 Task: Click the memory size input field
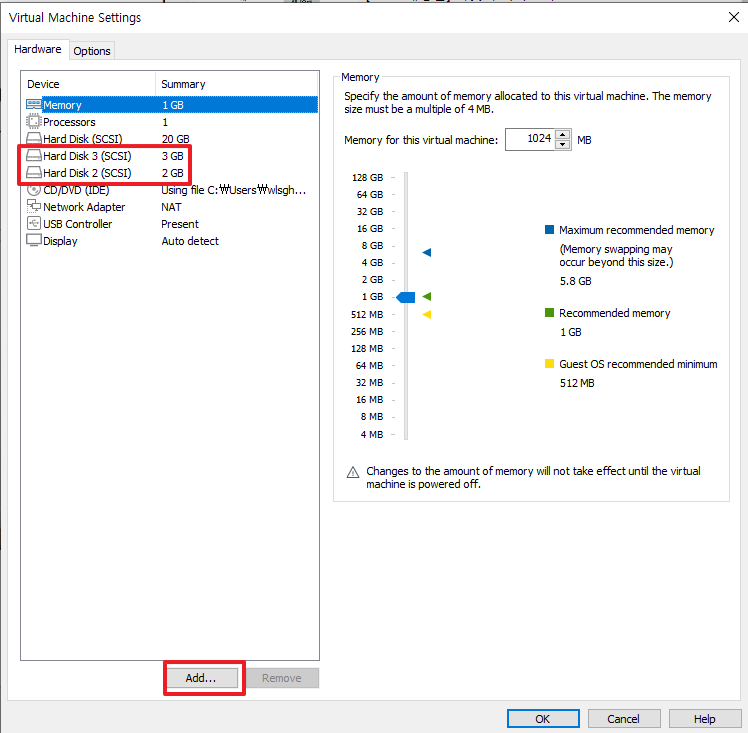pyautogui.click(x=530, y=139)
